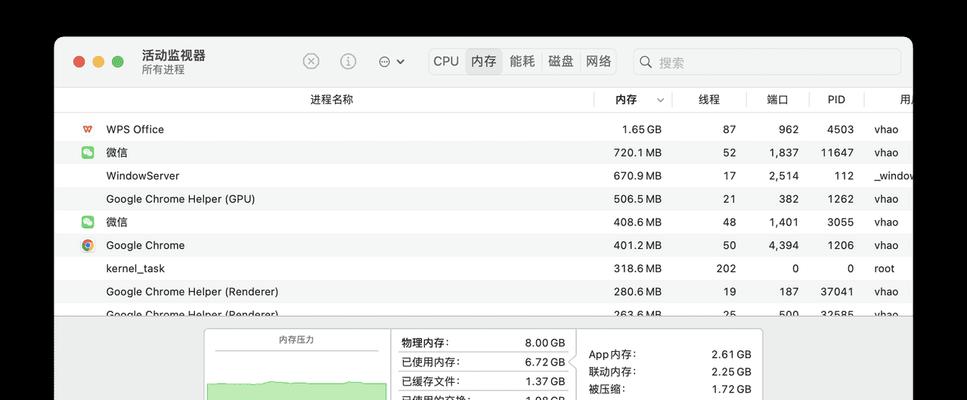Switch to the 磁盘 tab
This screenshot has width=967, height=400.
point(561,62)
